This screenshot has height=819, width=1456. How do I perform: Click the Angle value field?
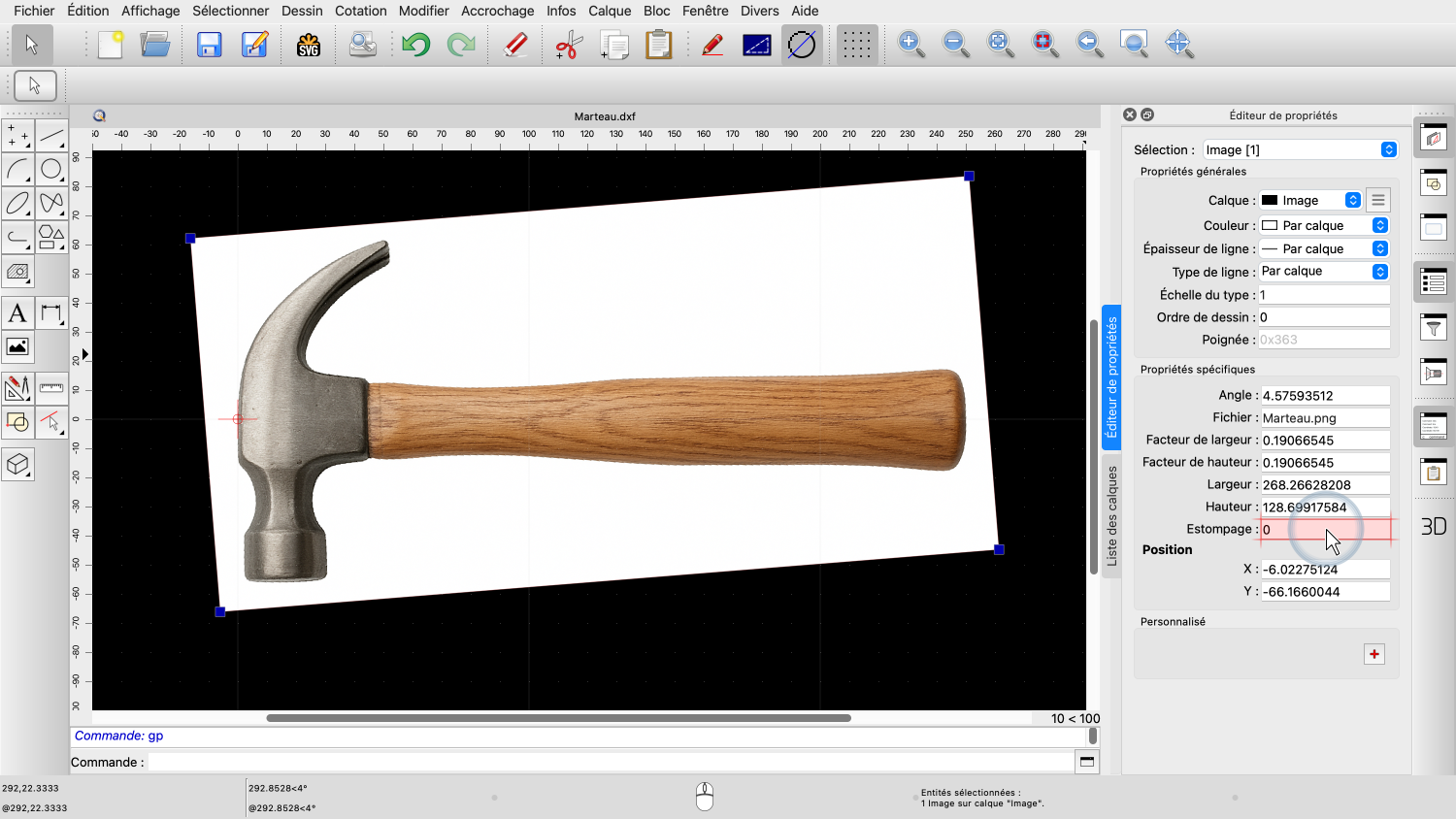pos(1324,396)
